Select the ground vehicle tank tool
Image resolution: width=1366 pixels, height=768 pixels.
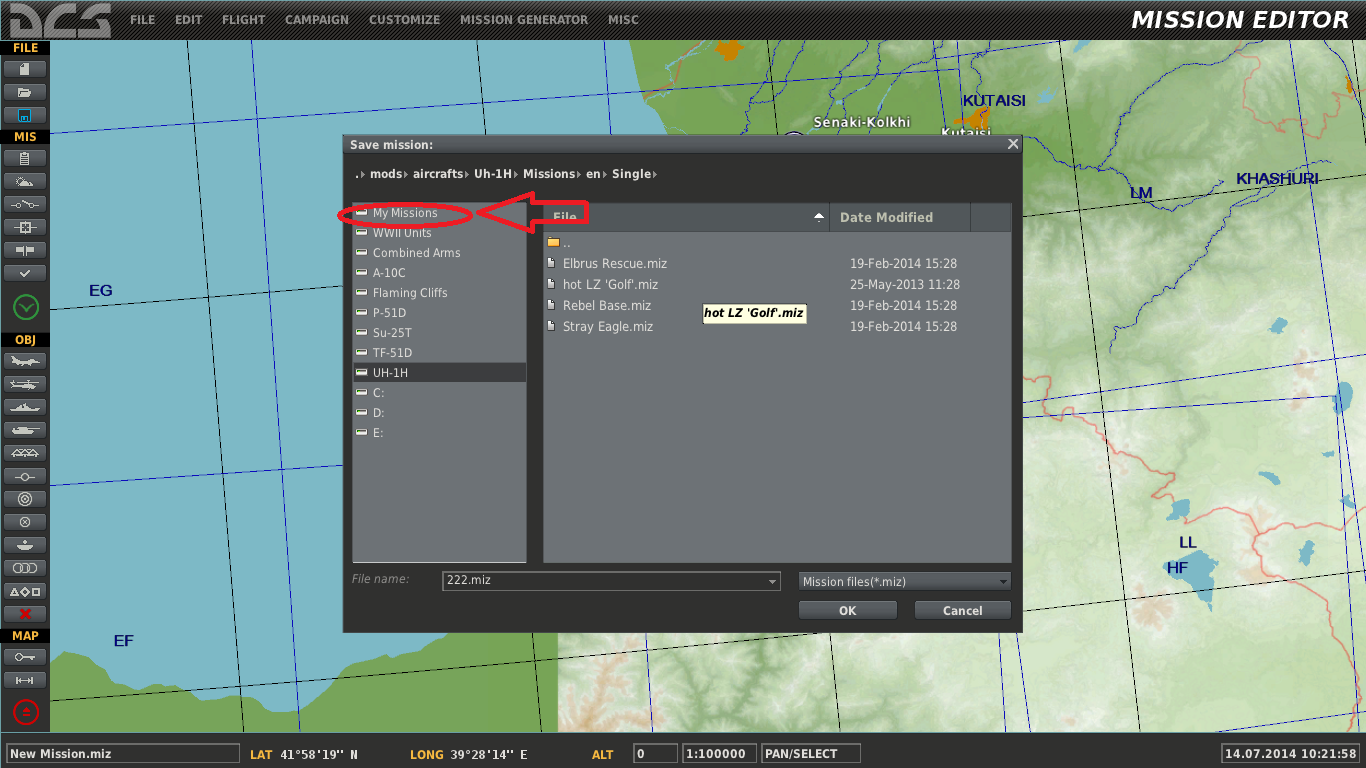(x=25, y=430)
